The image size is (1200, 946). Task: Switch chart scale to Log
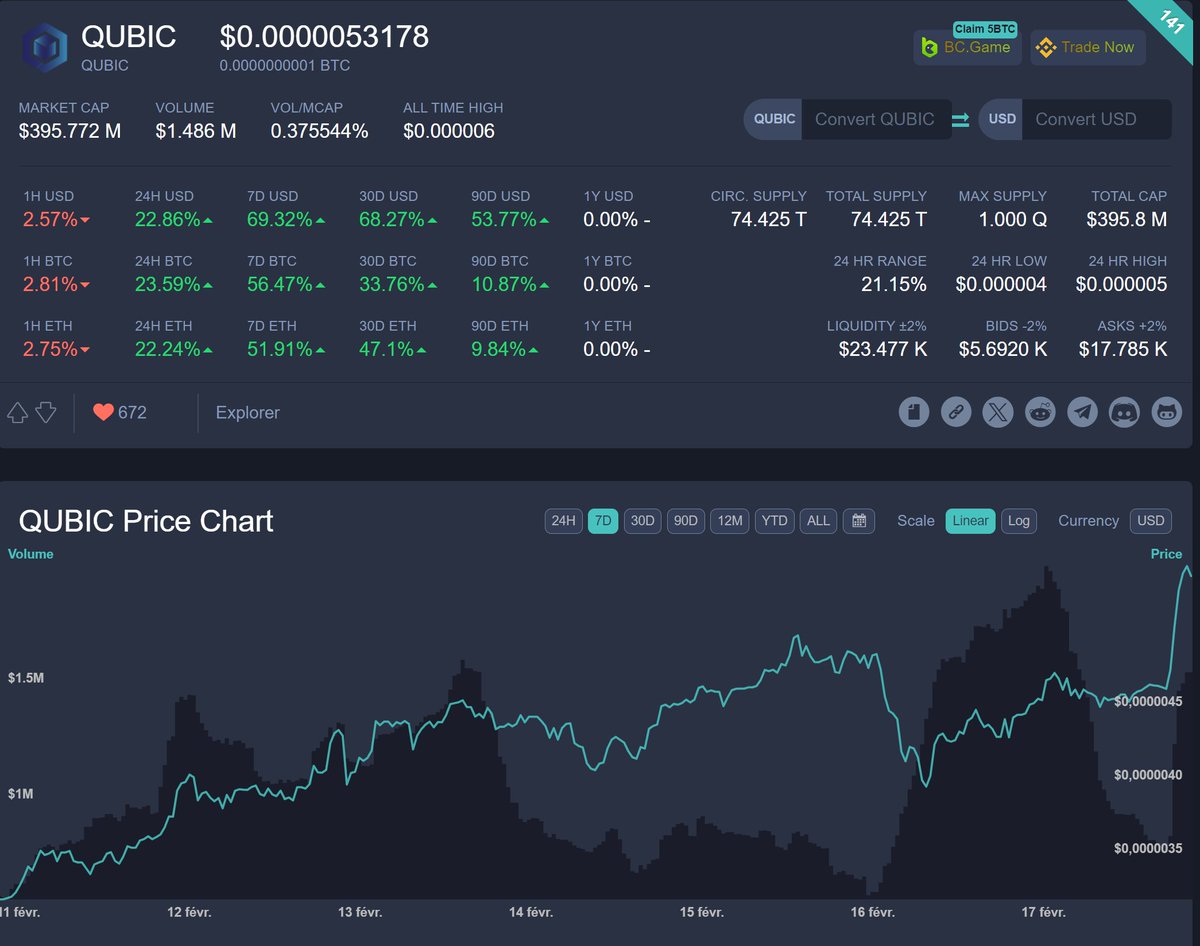coord(1018,521)
